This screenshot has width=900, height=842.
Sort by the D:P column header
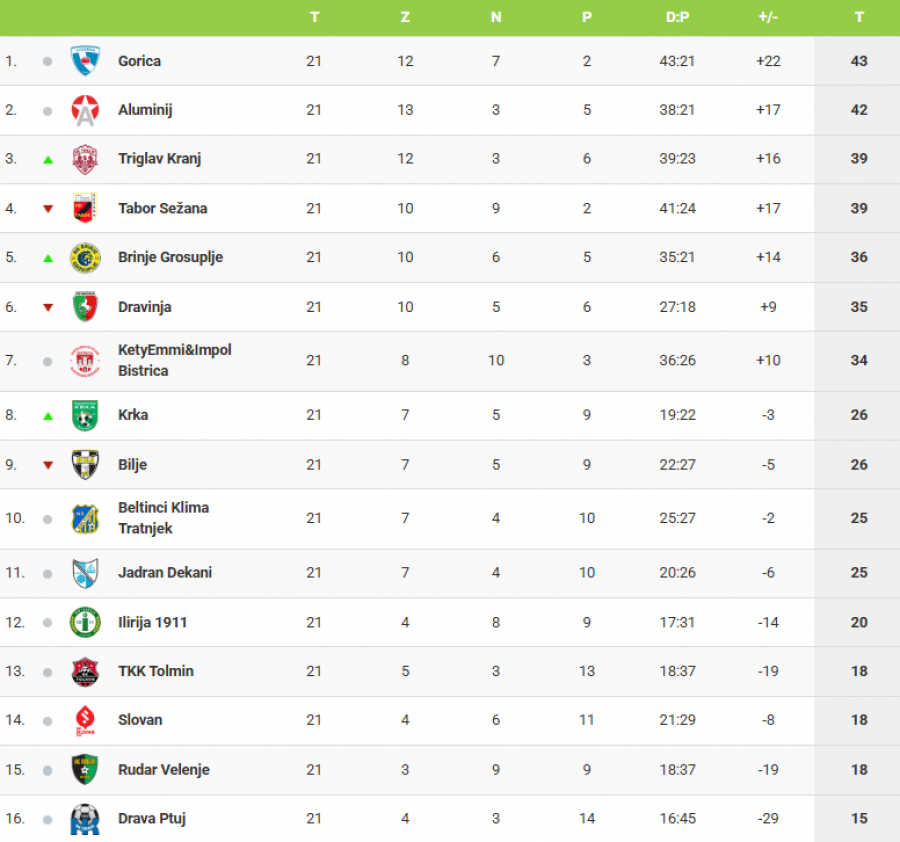click(677, 17)
